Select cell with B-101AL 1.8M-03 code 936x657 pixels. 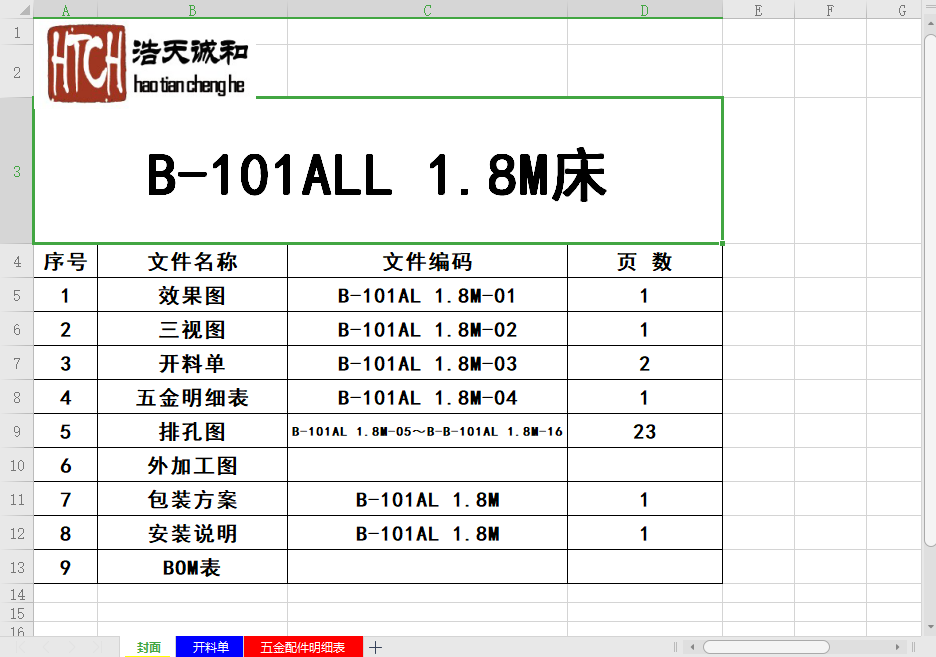[x=427, y=363]
